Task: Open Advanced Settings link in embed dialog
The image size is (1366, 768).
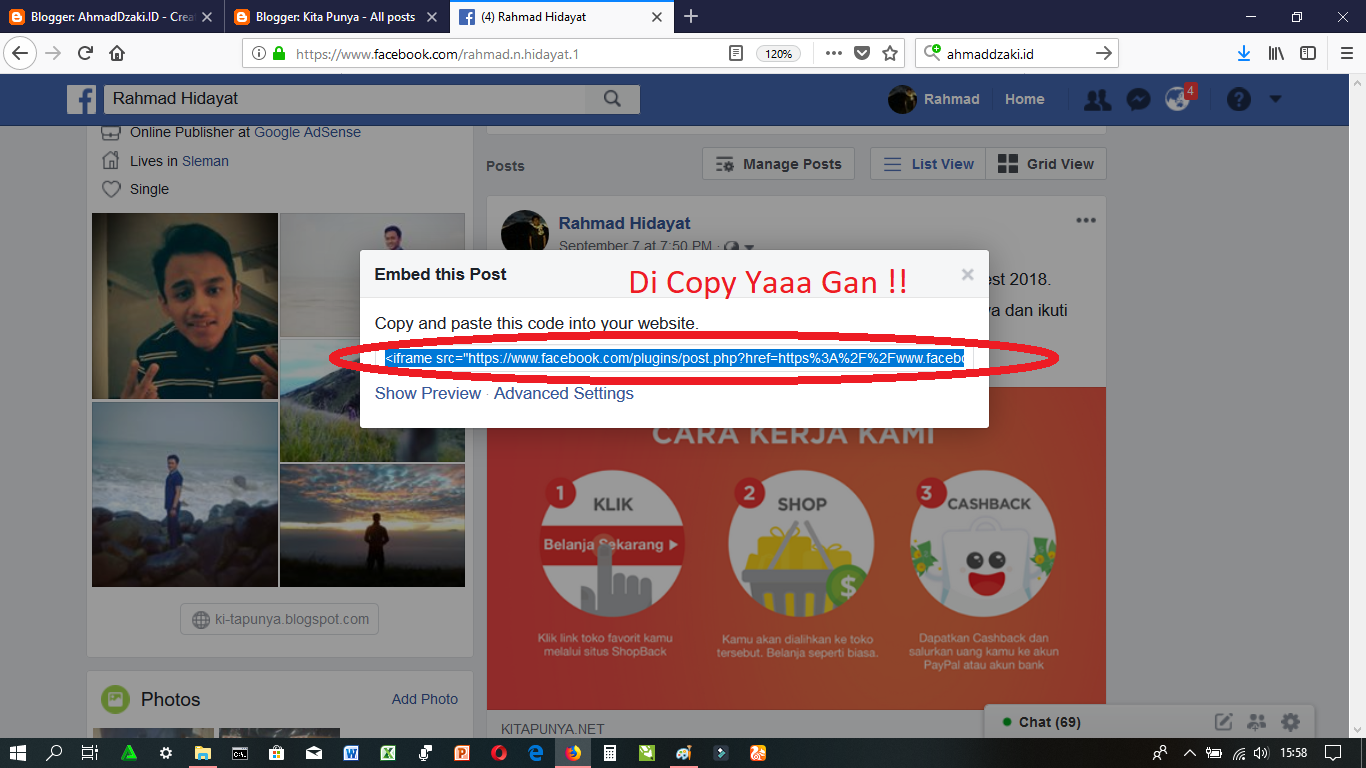Action: [x=564, y=393]
